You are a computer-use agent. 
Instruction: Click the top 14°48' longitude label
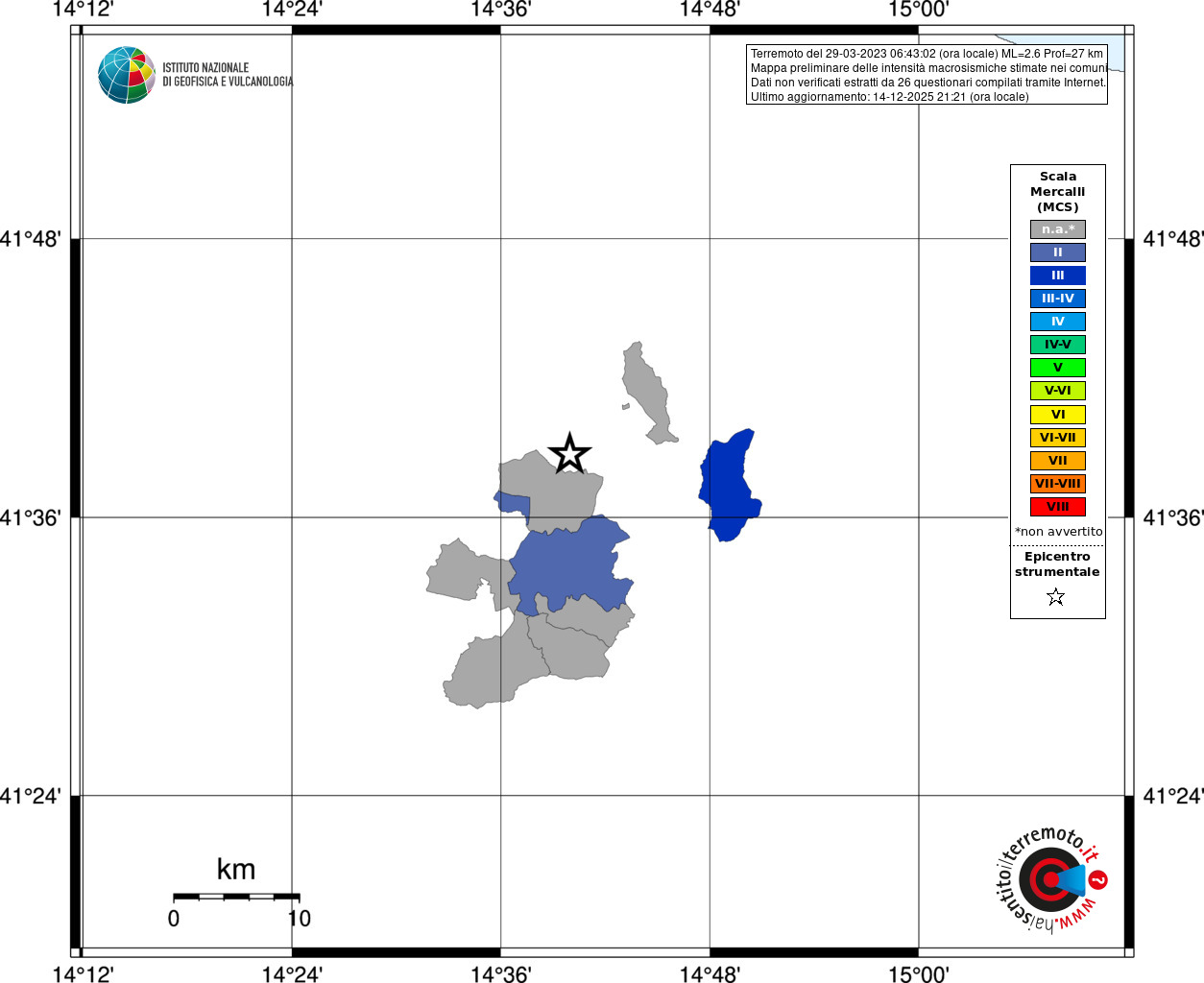[x=710, y=10]
